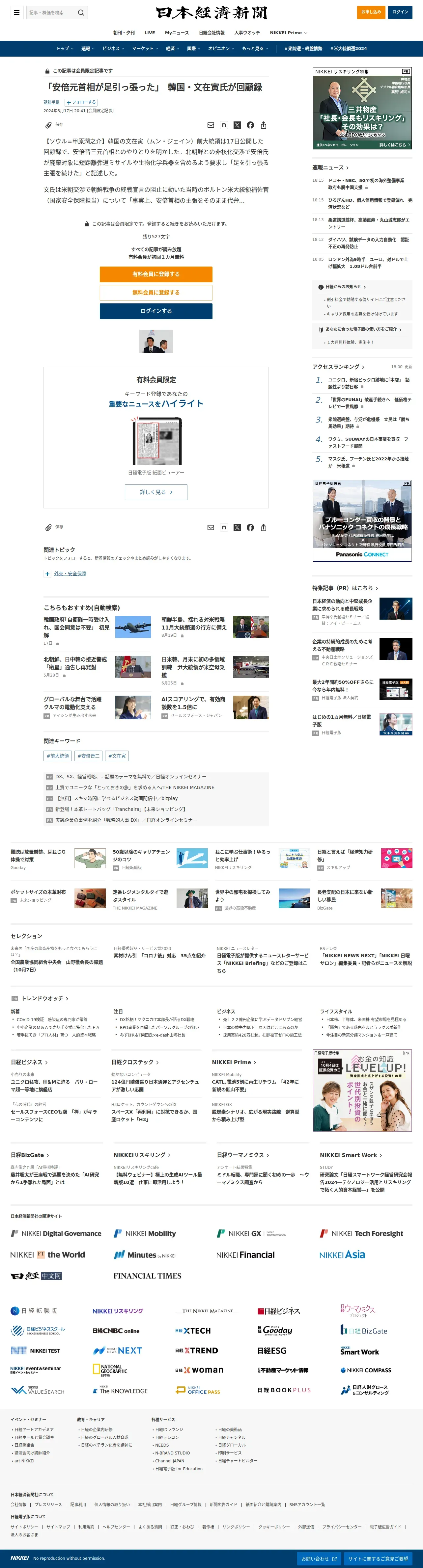Click the #安倍晋三 keyword tag

[x=88, y=756]
